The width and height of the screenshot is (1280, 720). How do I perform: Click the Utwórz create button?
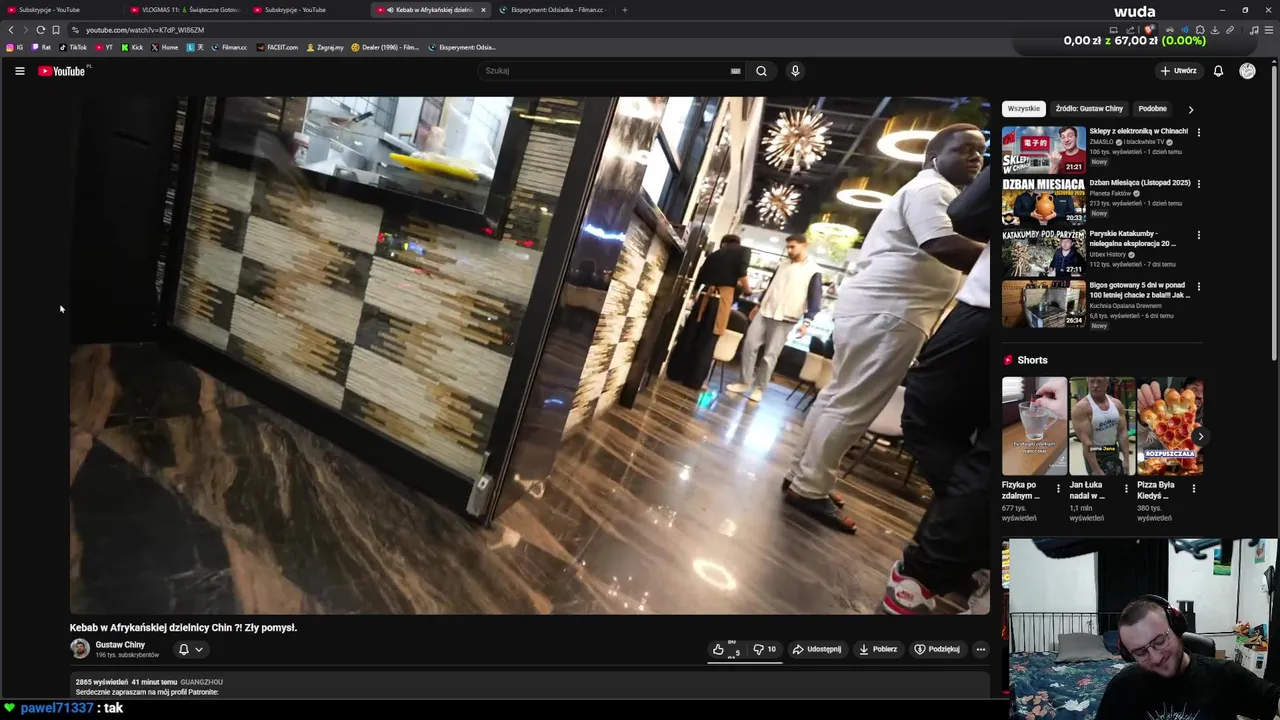tap(1178, 71)
